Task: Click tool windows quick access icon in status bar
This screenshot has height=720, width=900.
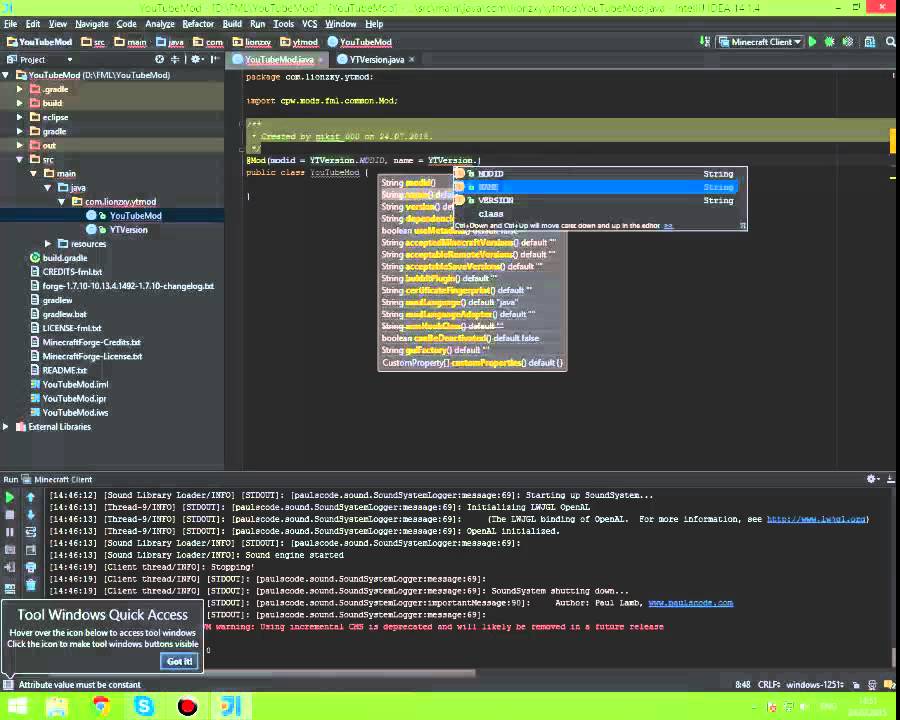Action: pos(8,684)
